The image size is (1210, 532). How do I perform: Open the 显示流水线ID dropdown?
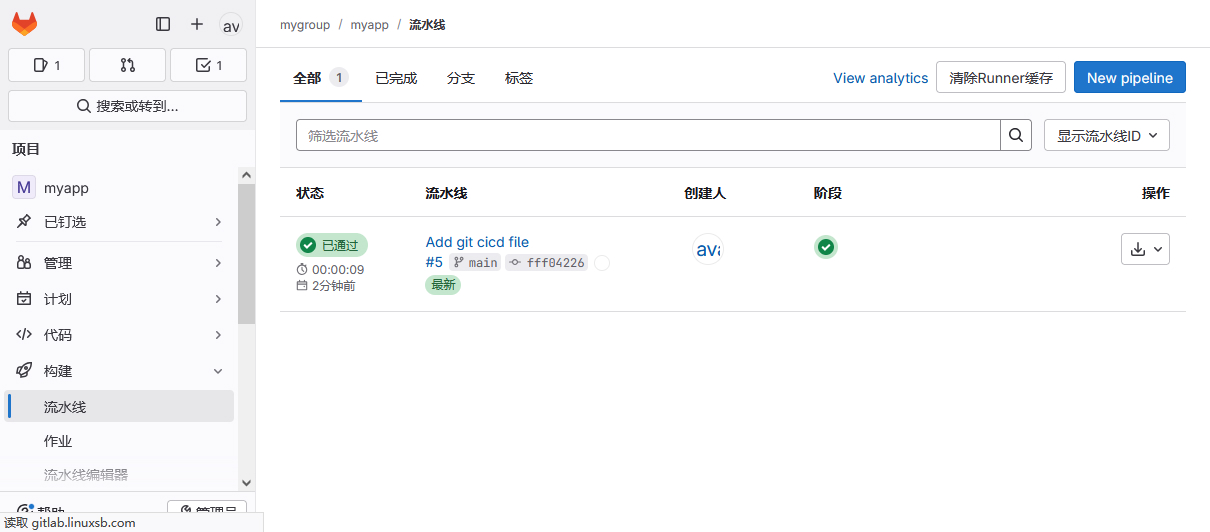[1106, 135]
